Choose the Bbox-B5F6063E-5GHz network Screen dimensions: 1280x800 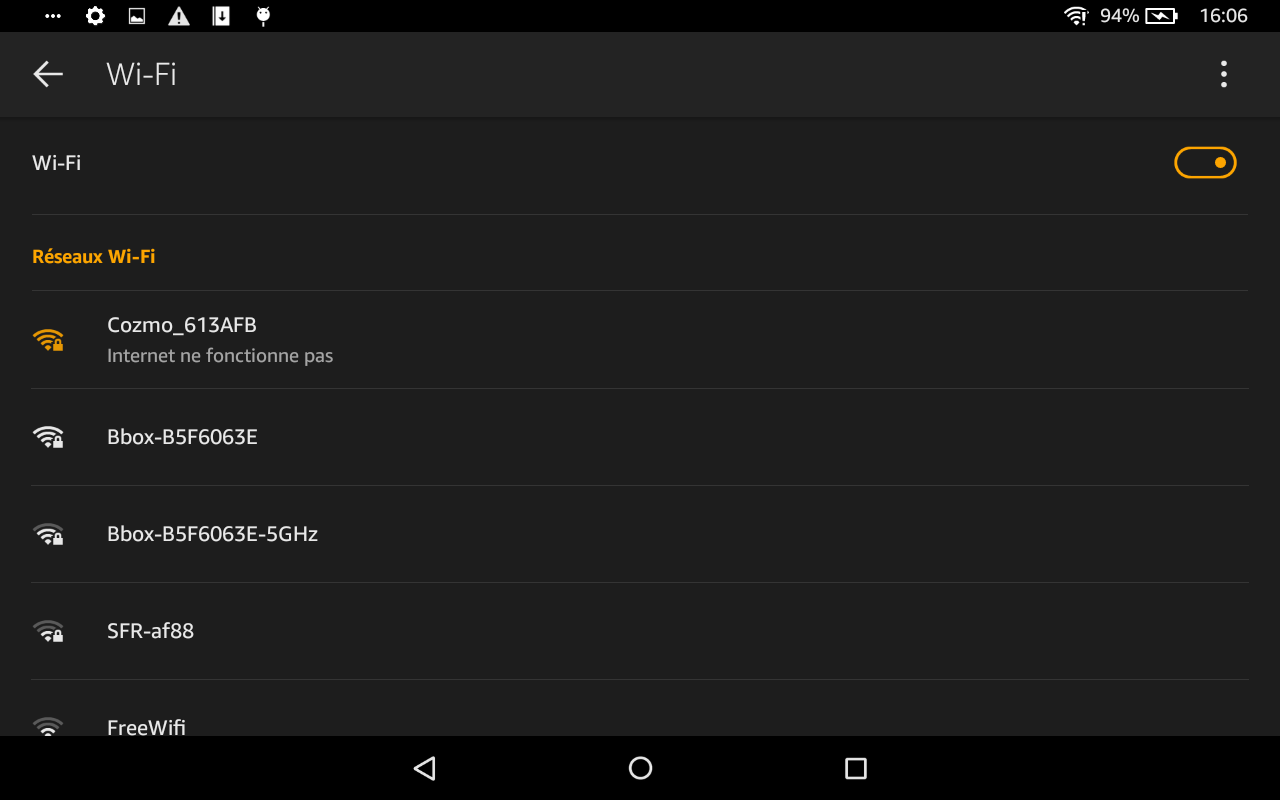(640, 534)
